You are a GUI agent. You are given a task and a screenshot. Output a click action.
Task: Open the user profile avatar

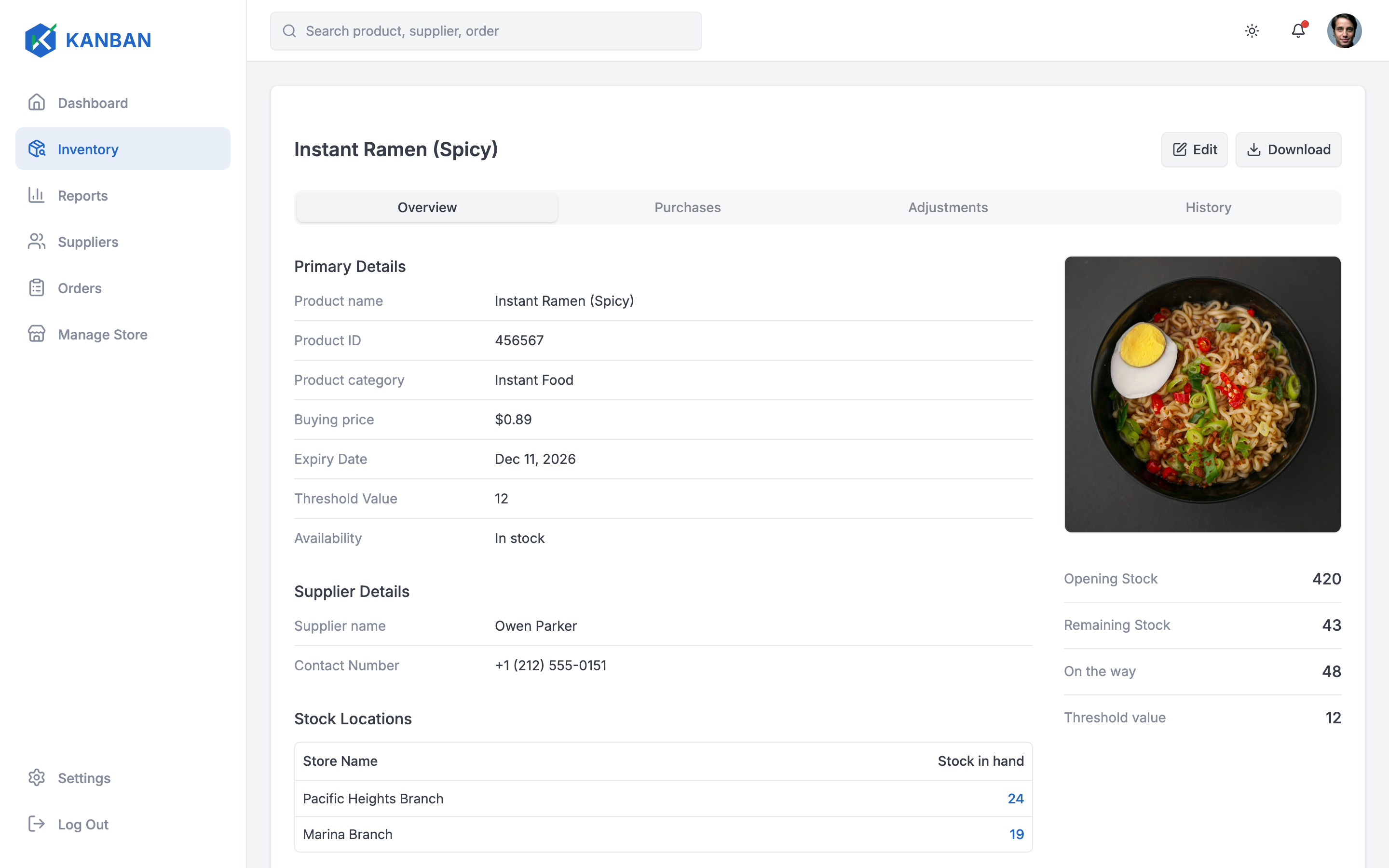tap(1344, 31)
